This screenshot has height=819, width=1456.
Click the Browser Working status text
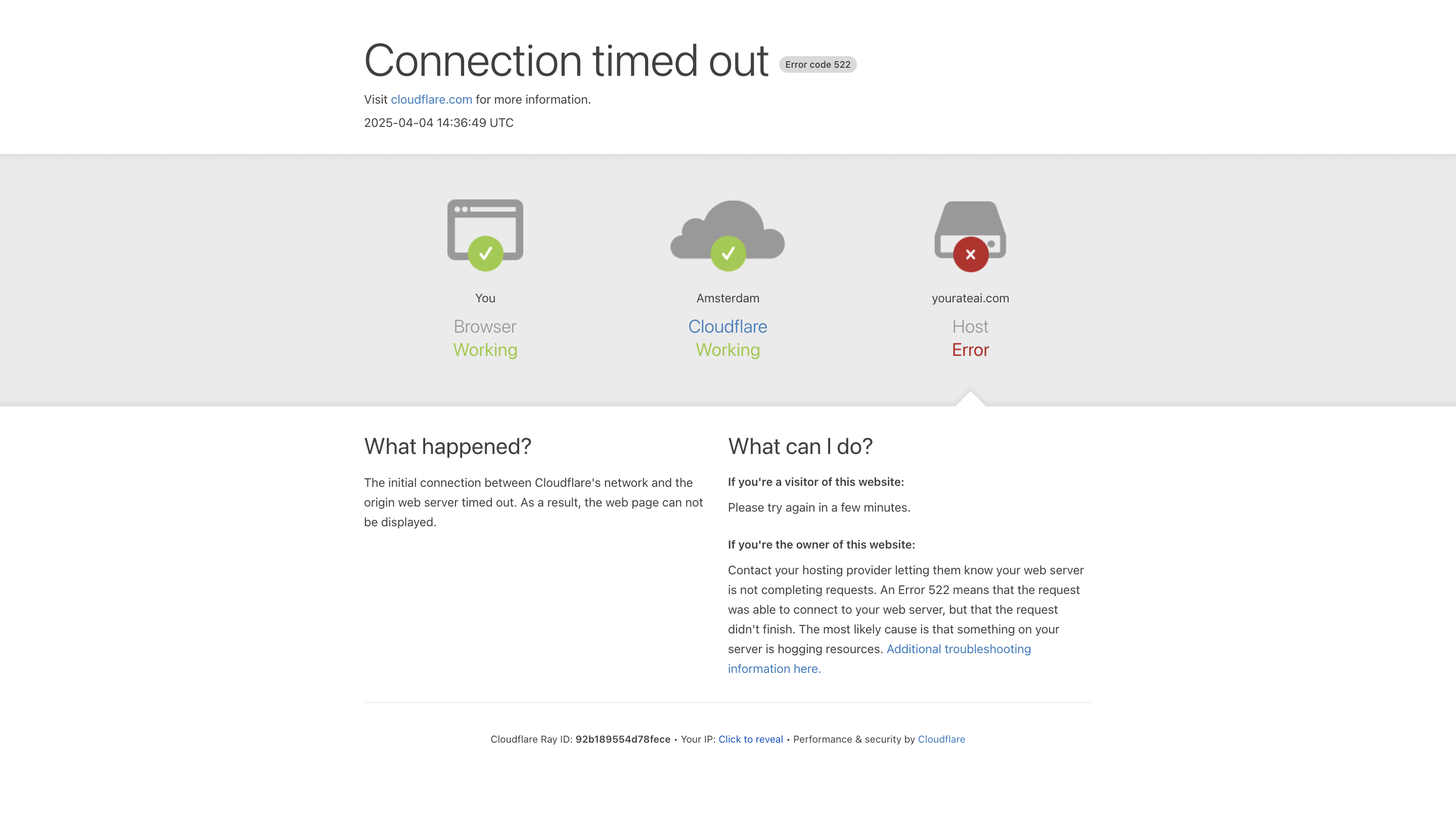point(485,350)
